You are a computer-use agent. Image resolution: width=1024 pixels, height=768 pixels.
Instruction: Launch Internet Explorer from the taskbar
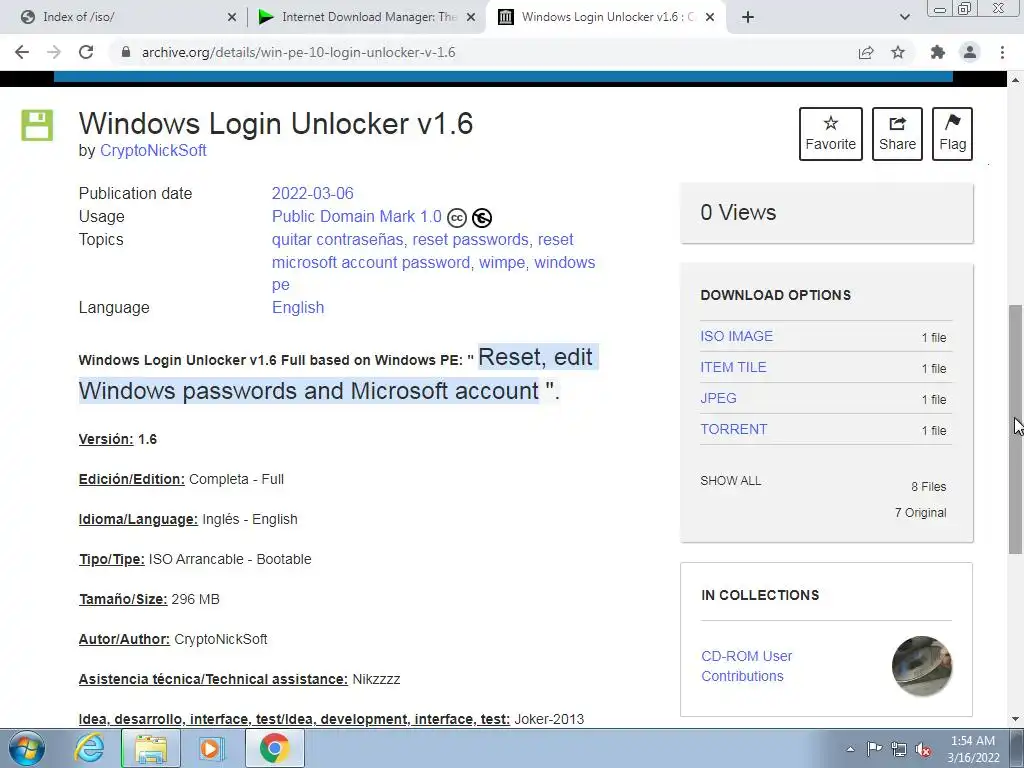click(89, 748)
